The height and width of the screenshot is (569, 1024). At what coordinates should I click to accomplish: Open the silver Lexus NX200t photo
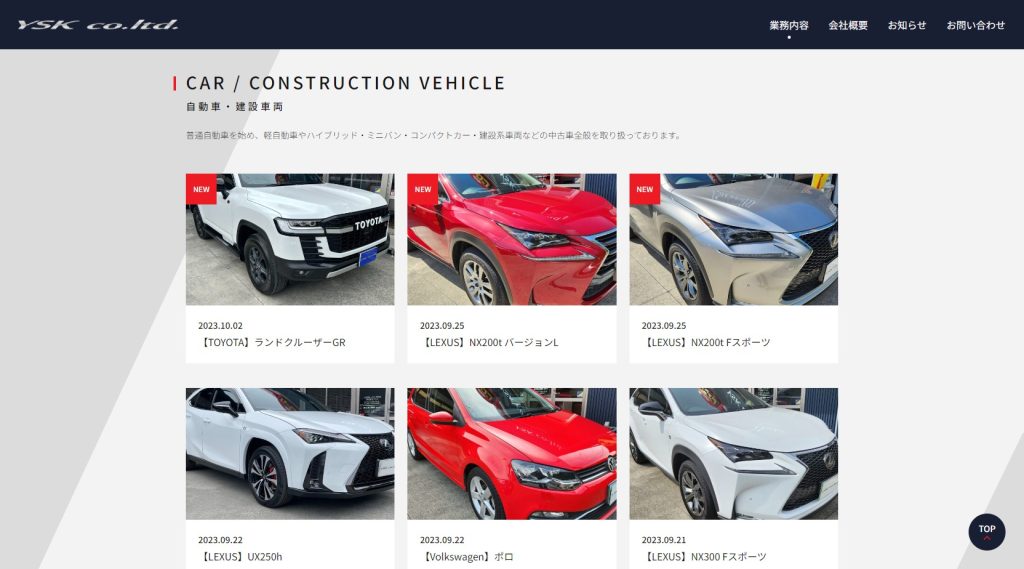tap(733, 239)
